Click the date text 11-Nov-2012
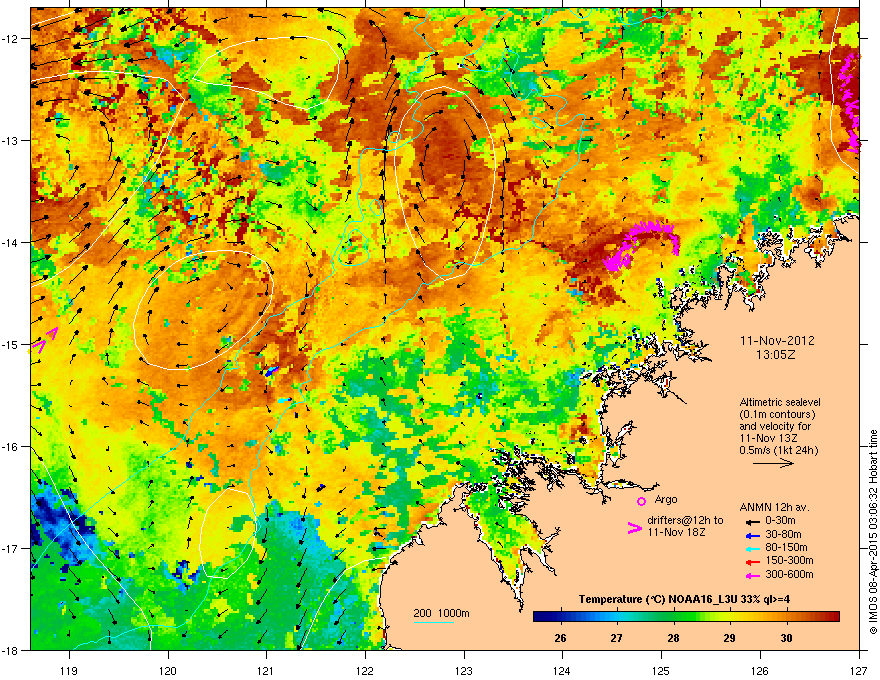This screenshot has height=680, width=880. (777, 341)
